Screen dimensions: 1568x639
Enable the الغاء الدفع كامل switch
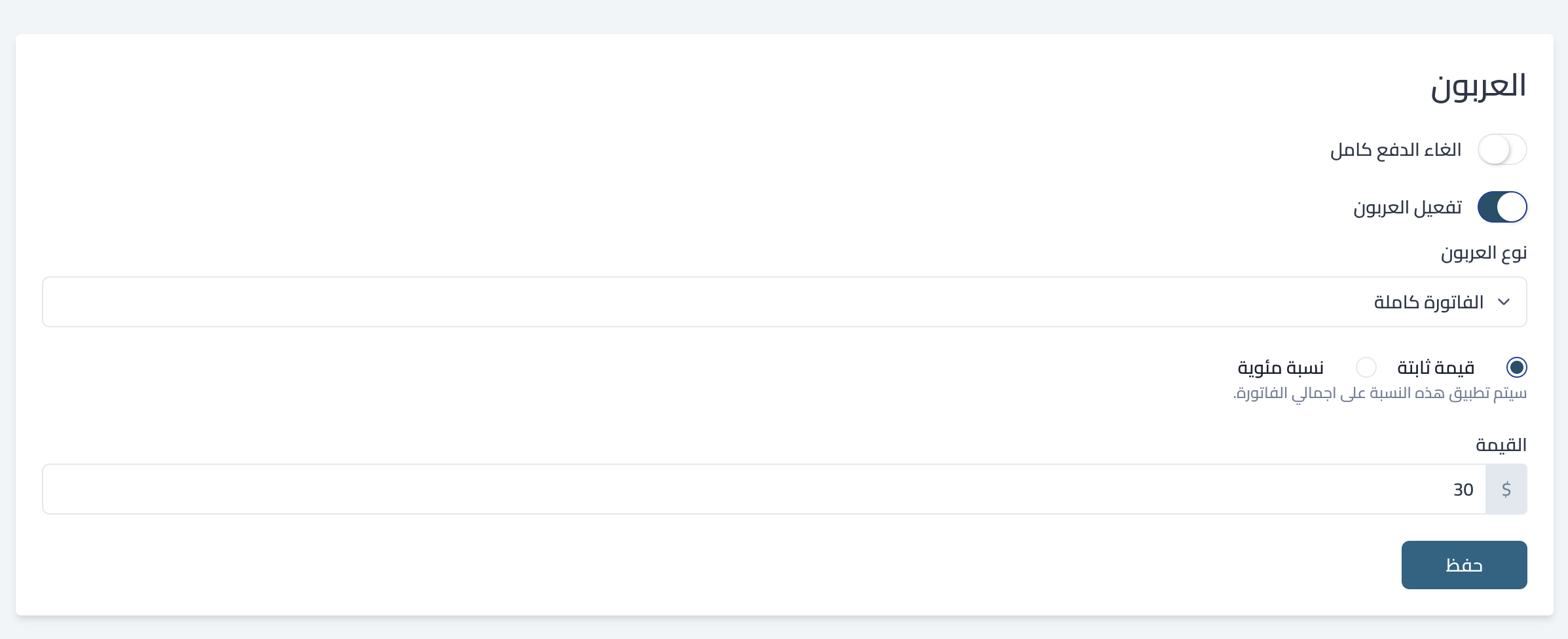[1502, 150]
